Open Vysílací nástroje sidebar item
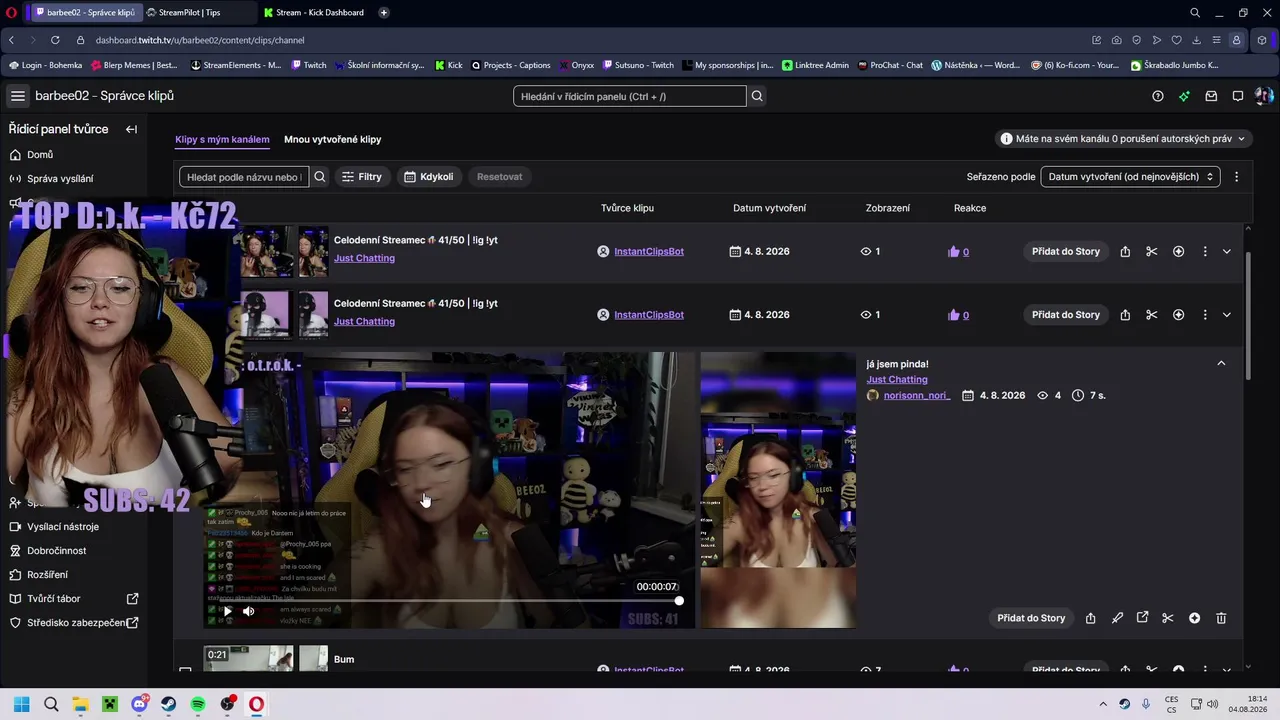Image resolution: width=1280 pixels, height=720 pixels. (x=63, y=527)
